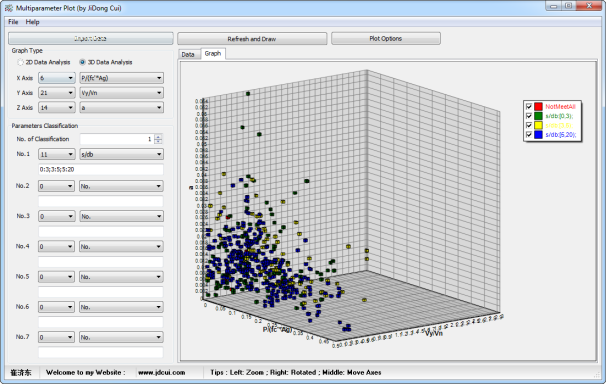The width and height of the screenshot is (606, 384).
Task: Click 'Welcome to my Website' status text
Action: 85,372
